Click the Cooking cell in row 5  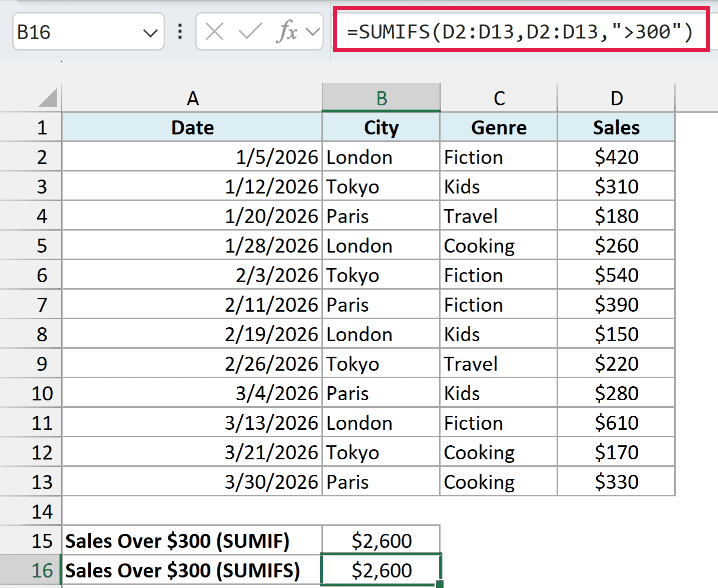coord(499,245)
